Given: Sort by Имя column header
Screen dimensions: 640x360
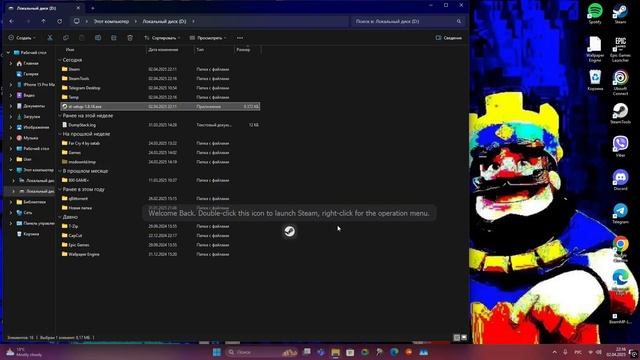Looking at the screenshot, I should (70, 49).
